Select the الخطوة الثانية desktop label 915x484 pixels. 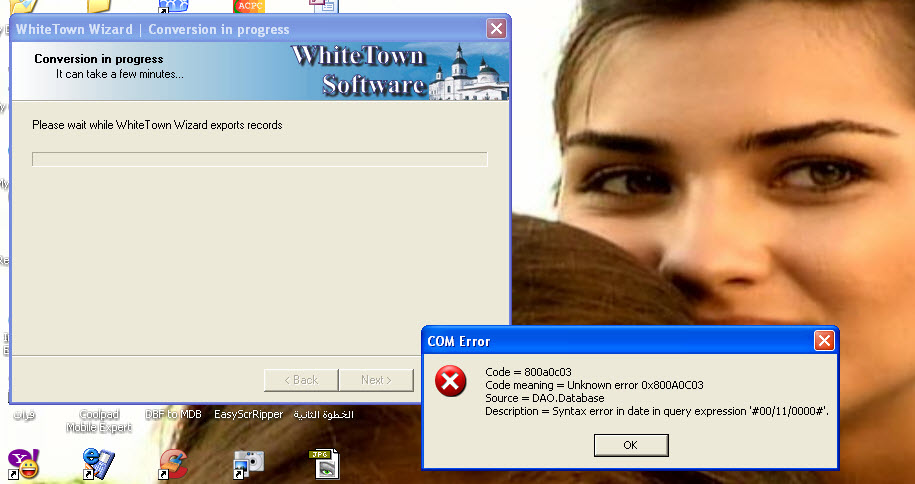(324, 415)
